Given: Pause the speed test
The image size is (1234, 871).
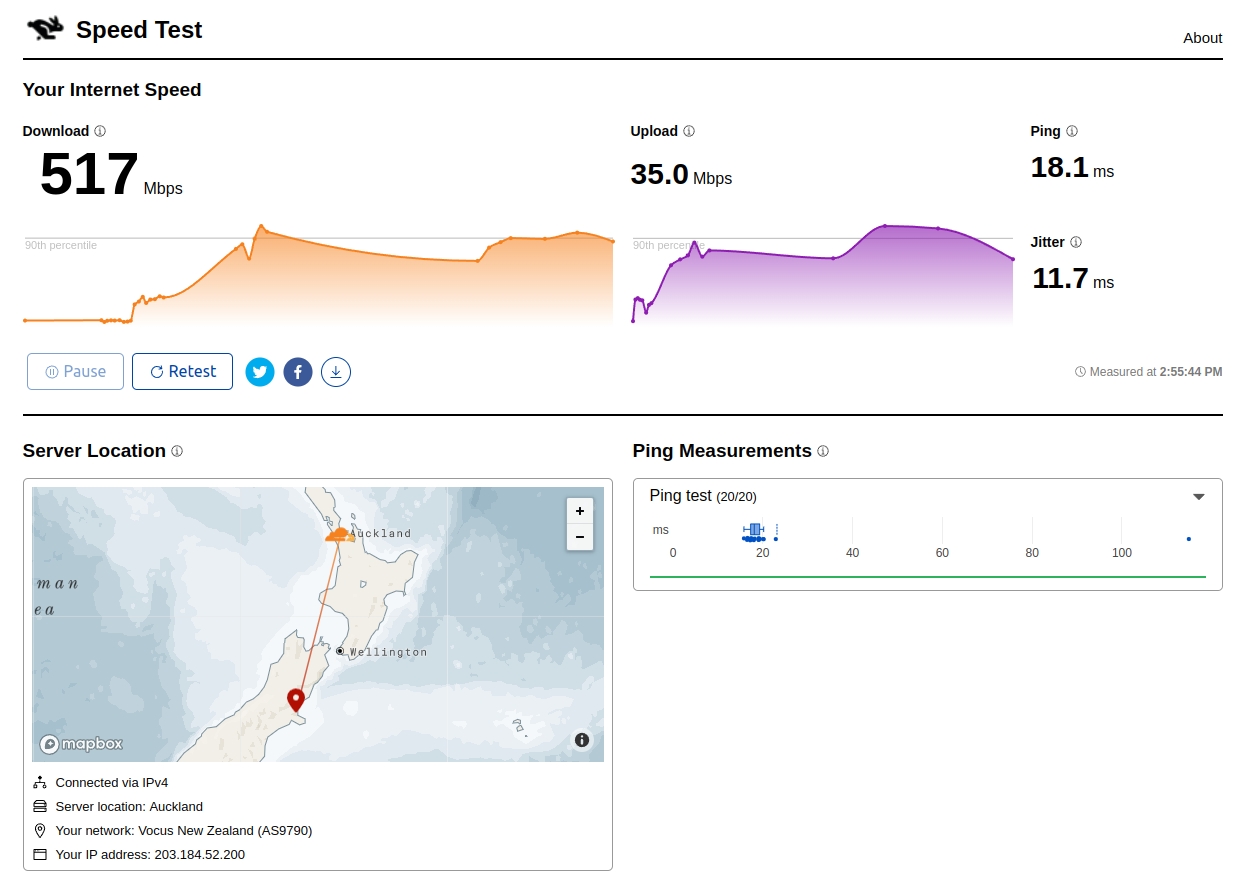Looking at the screenshot, I should point(75,372).
